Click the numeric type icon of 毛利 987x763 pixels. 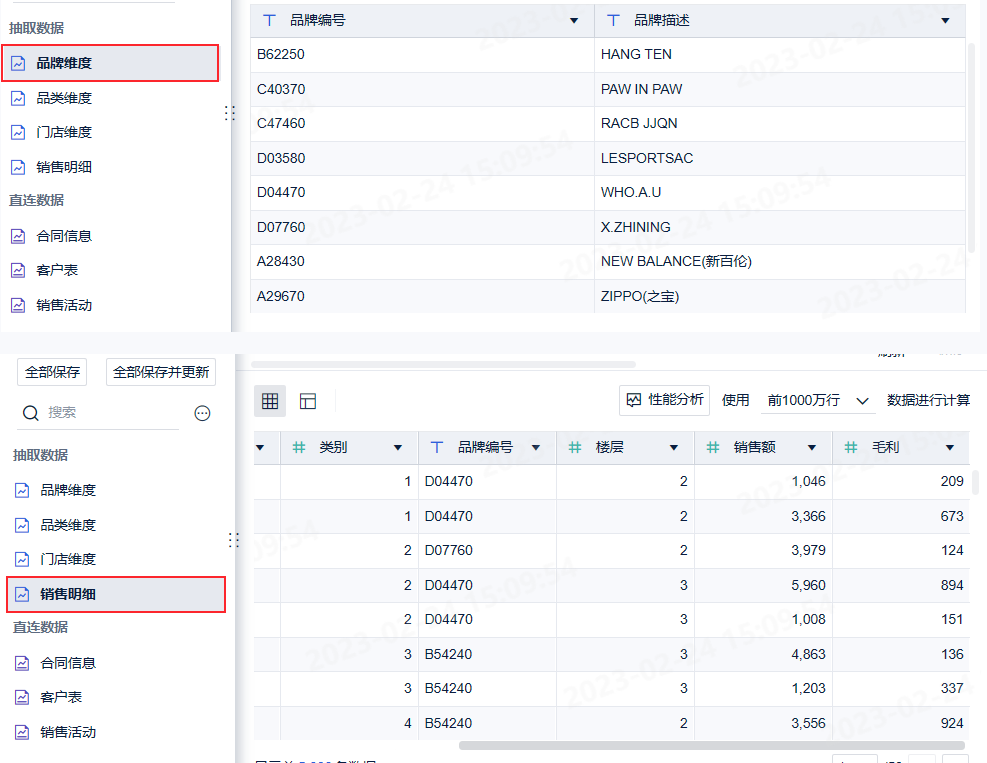point(850,448)
